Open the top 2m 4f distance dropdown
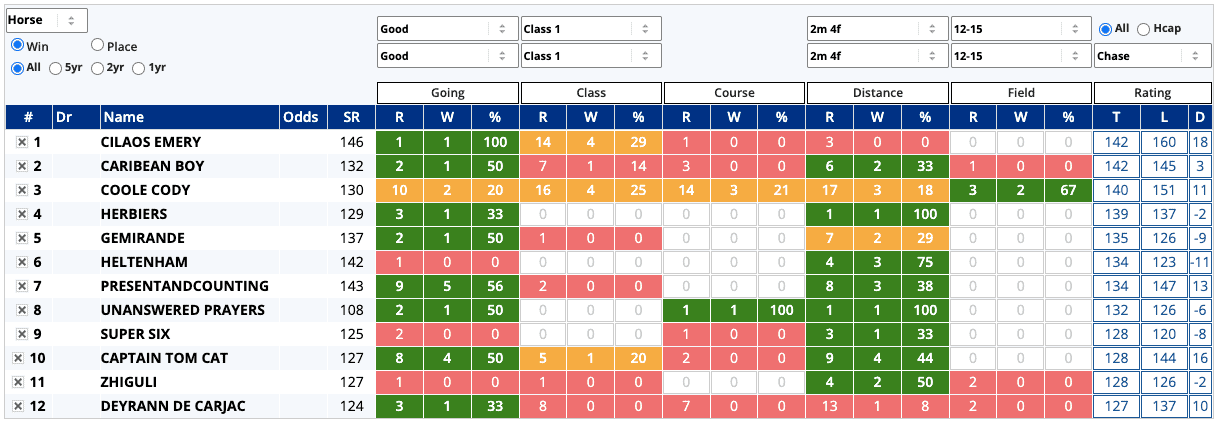Image resolution: width=1218 pixels, height=423 pixels. point(876,29)
